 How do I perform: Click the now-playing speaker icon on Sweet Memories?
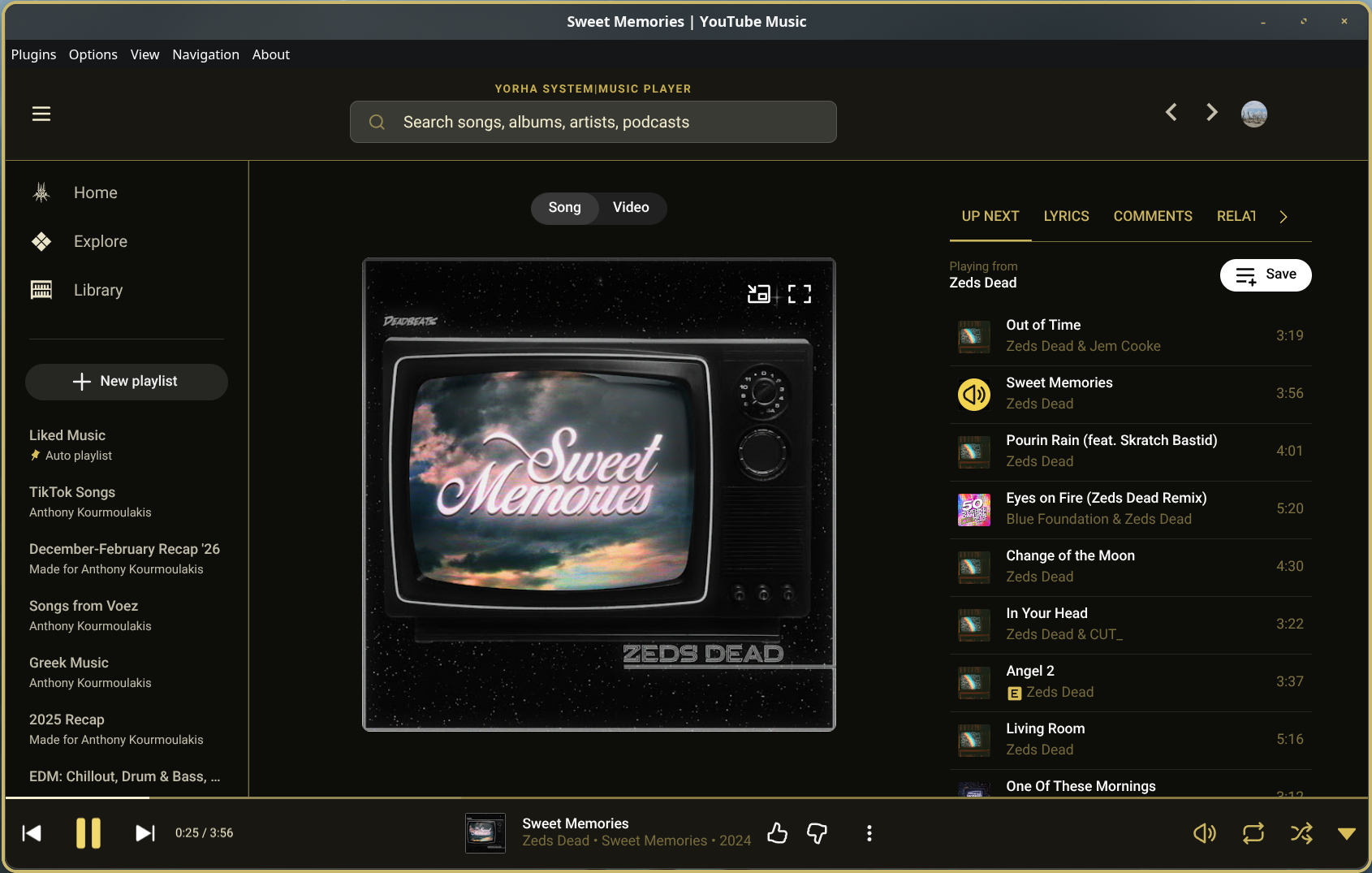pos(974,395)
